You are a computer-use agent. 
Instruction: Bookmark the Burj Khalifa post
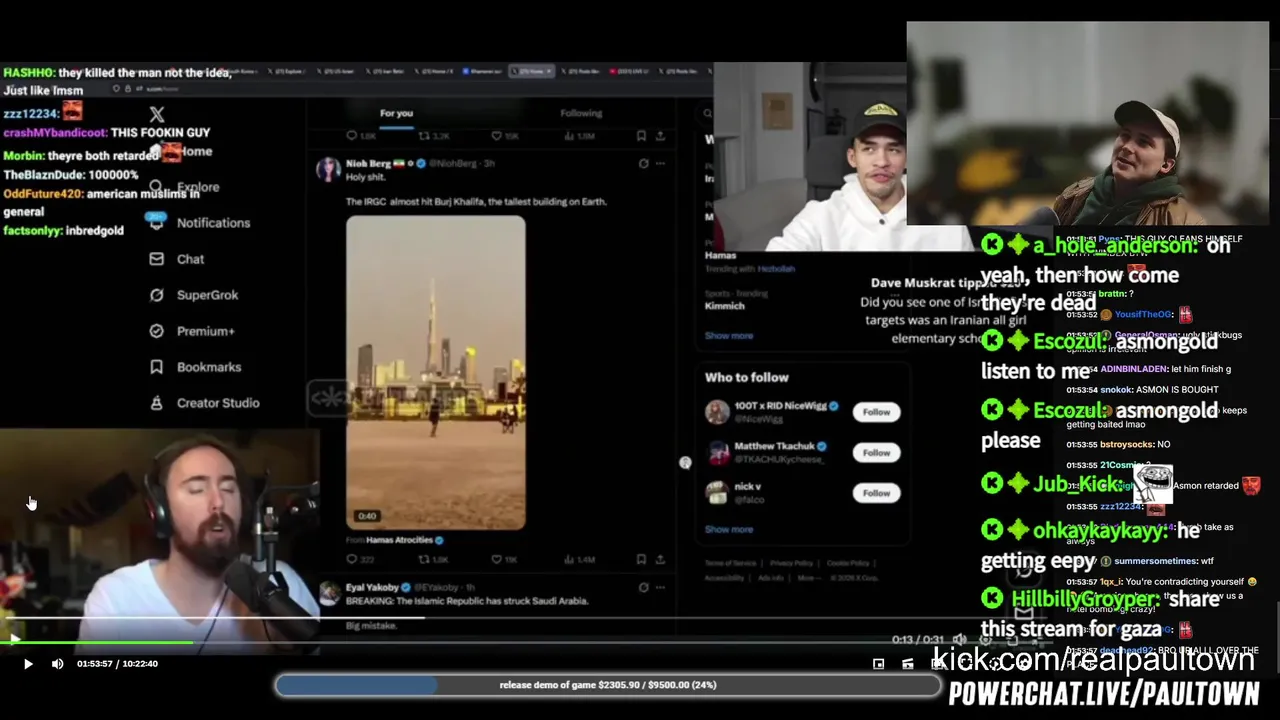[x=642, y=559]
